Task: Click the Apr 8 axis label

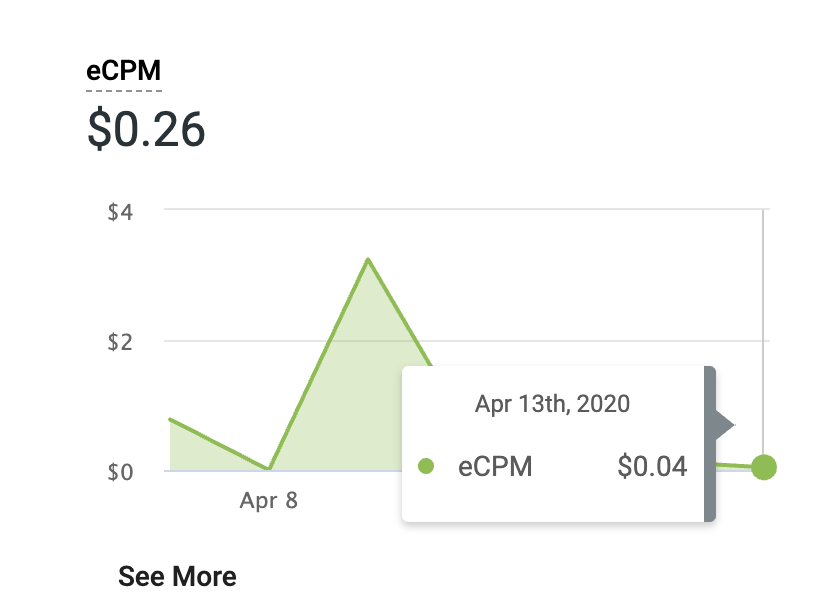Action: point(268,499)
